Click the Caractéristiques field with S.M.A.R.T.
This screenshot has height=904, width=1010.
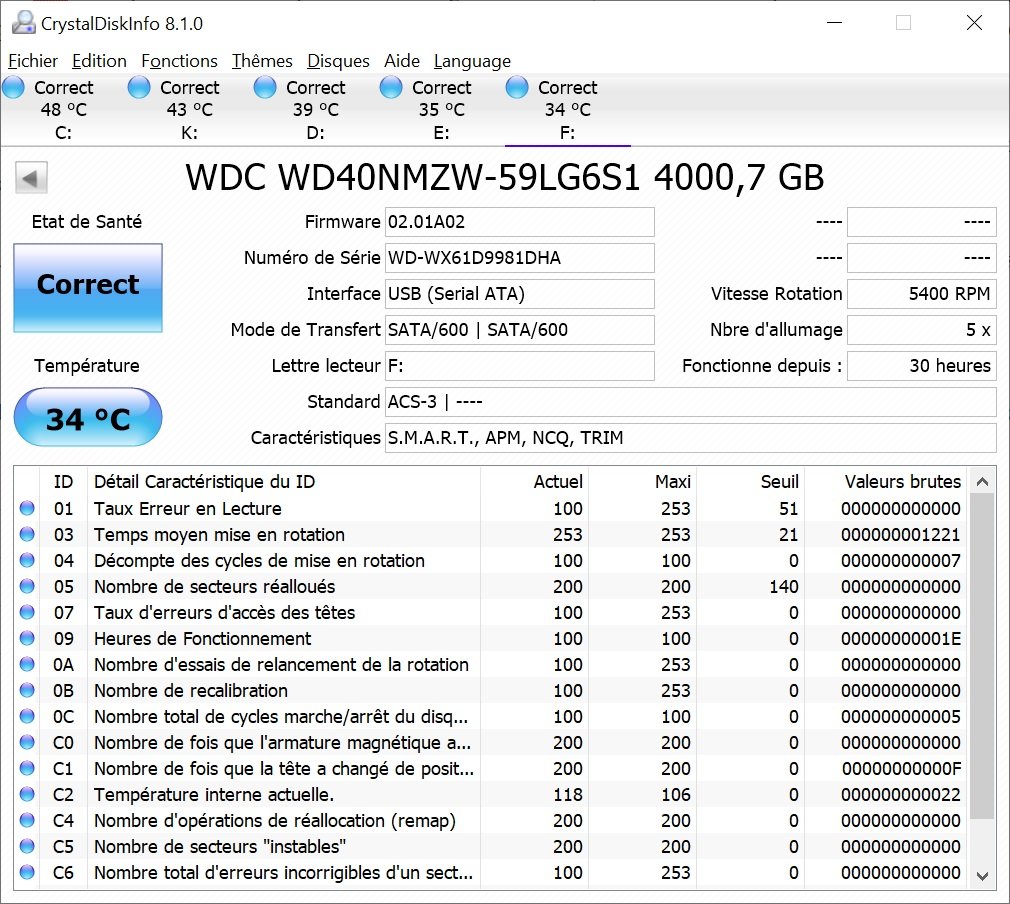(691, 439)
